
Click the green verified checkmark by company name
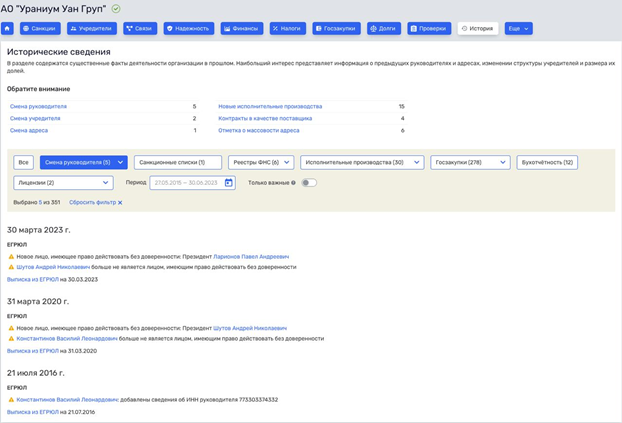116,9
